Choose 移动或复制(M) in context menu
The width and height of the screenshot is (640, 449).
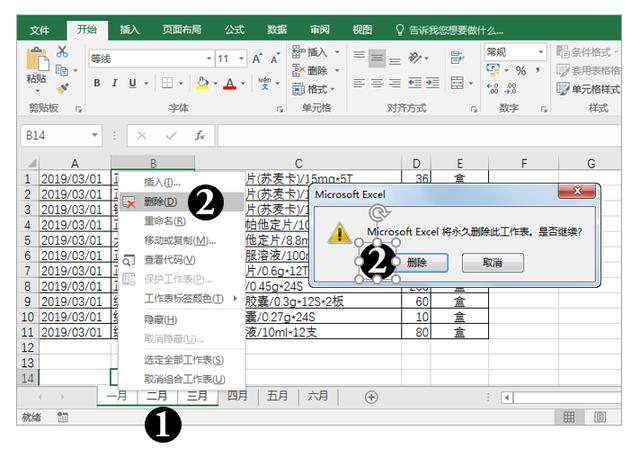(x=180, y=240)
